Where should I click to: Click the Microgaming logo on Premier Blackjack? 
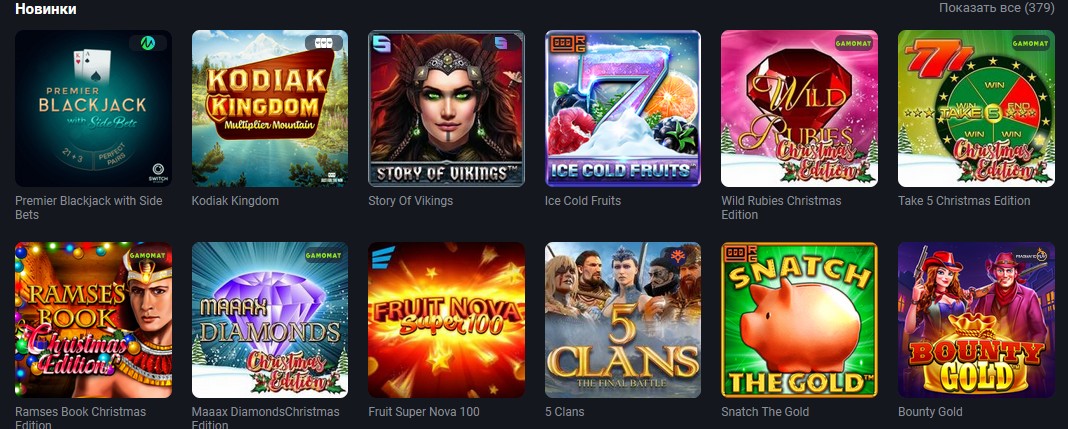(148, 43)
